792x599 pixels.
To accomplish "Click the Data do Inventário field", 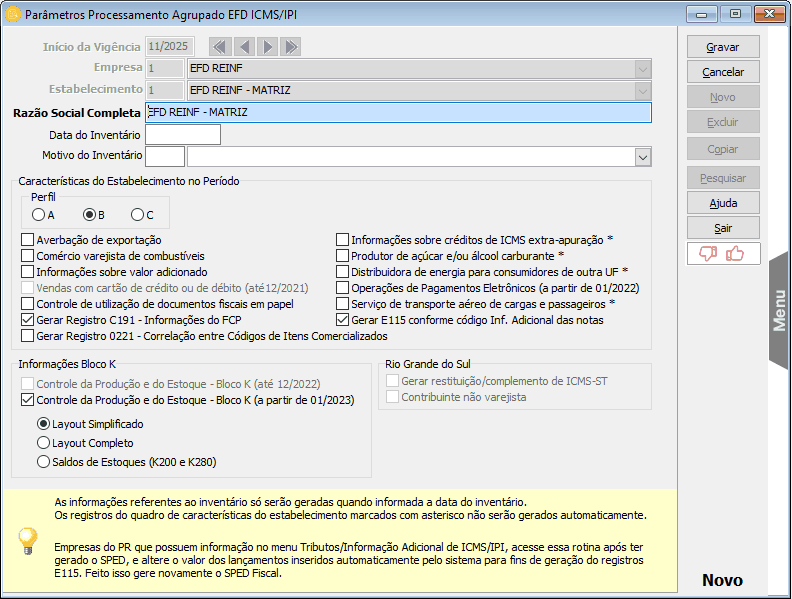I will click(183, 135).
